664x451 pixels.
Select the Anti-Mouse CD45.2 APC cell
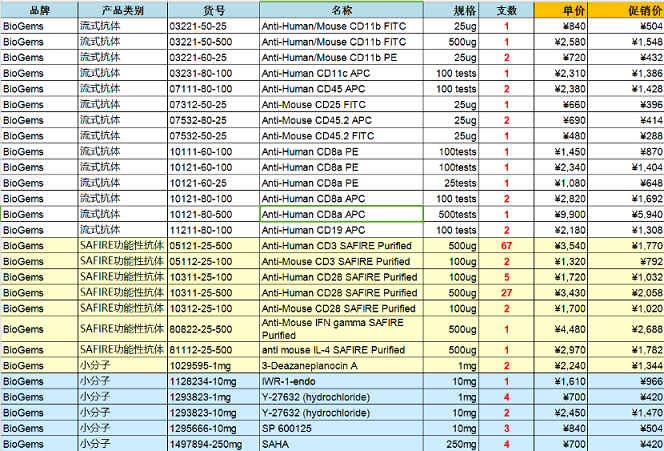tap(341, 120)
